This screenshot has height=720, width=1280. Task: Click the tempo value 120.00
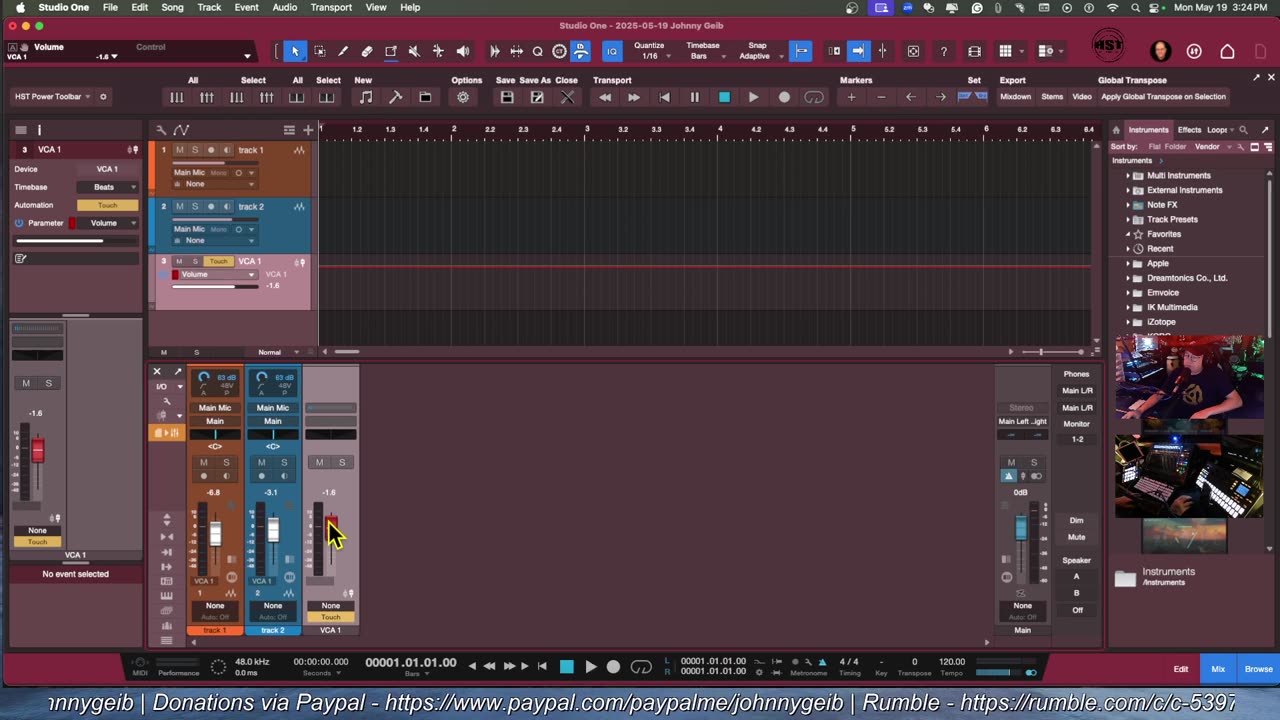tap(952, 661)
